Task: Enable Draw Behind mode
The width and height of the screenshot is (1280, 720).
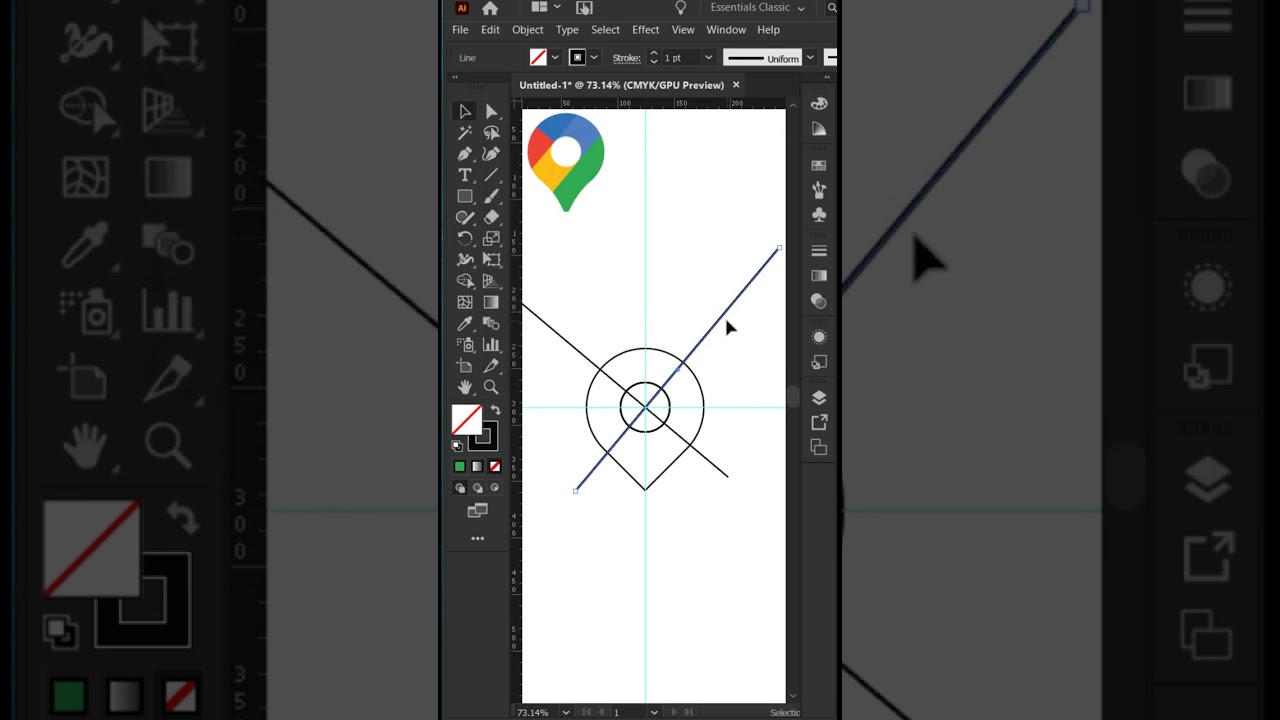Action: 477,488
